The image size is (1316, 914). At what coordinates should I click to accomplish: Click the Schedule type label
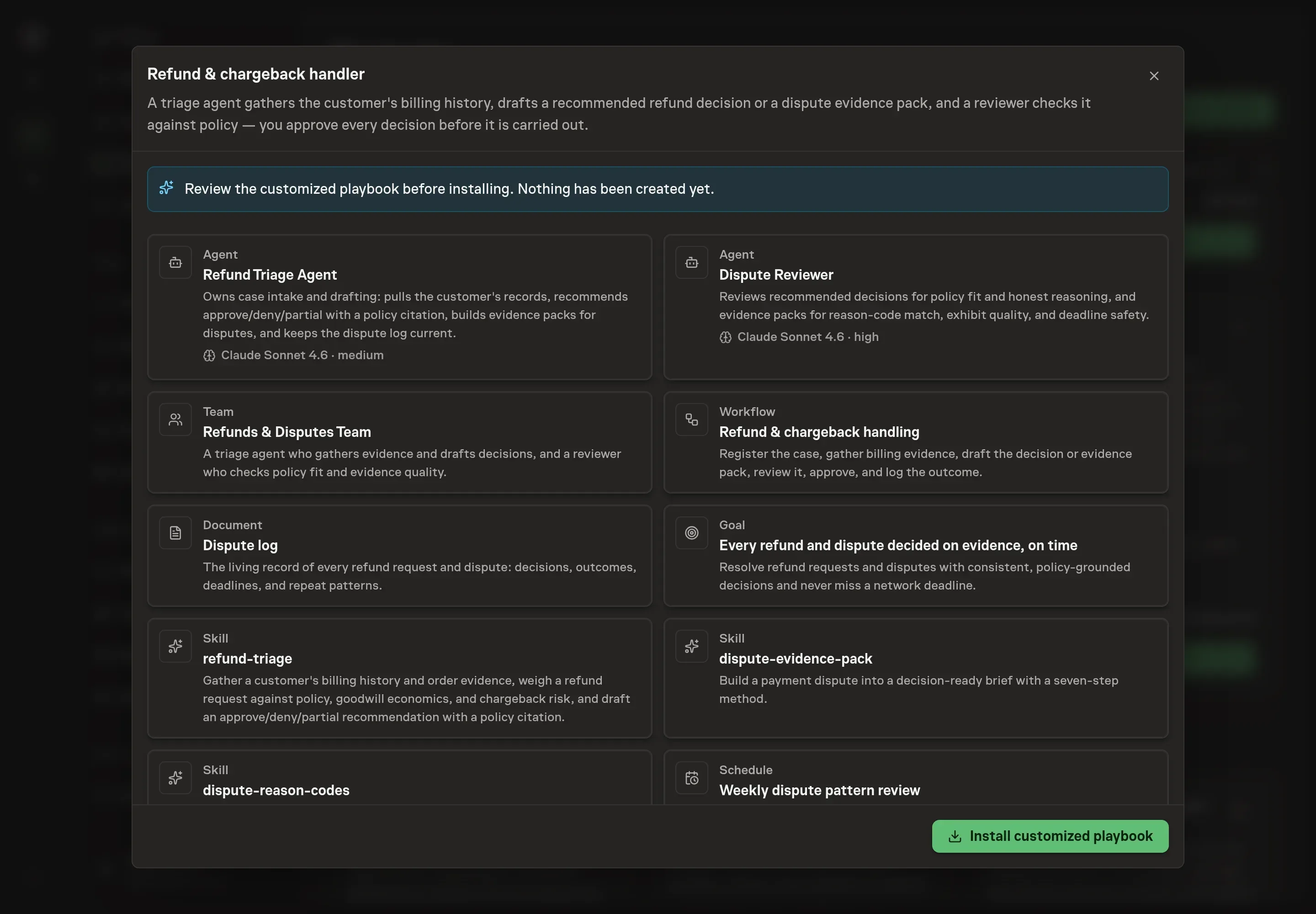point(746,770)
